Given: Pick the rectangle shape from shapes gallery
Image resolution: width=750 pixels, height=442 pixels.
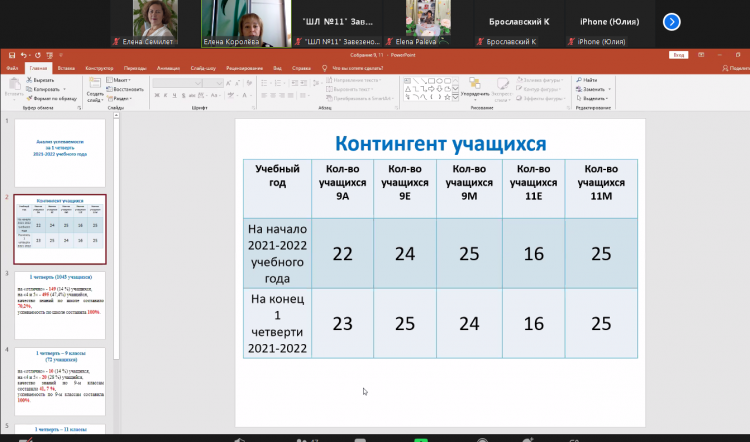Looking at the screenshot, I should 431,81.
